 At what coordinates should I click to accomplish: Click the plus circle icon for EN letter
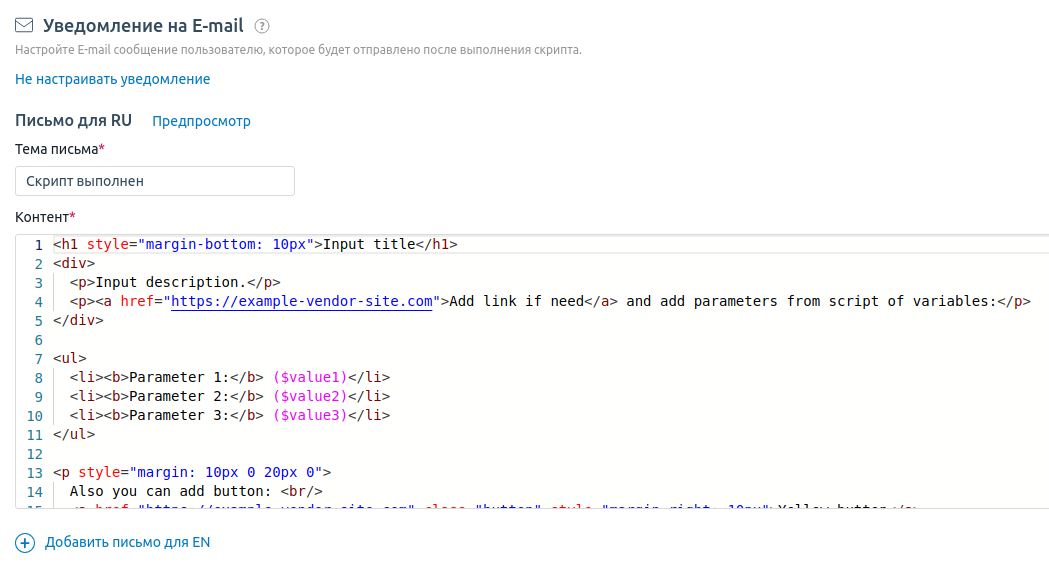[25, 543]
